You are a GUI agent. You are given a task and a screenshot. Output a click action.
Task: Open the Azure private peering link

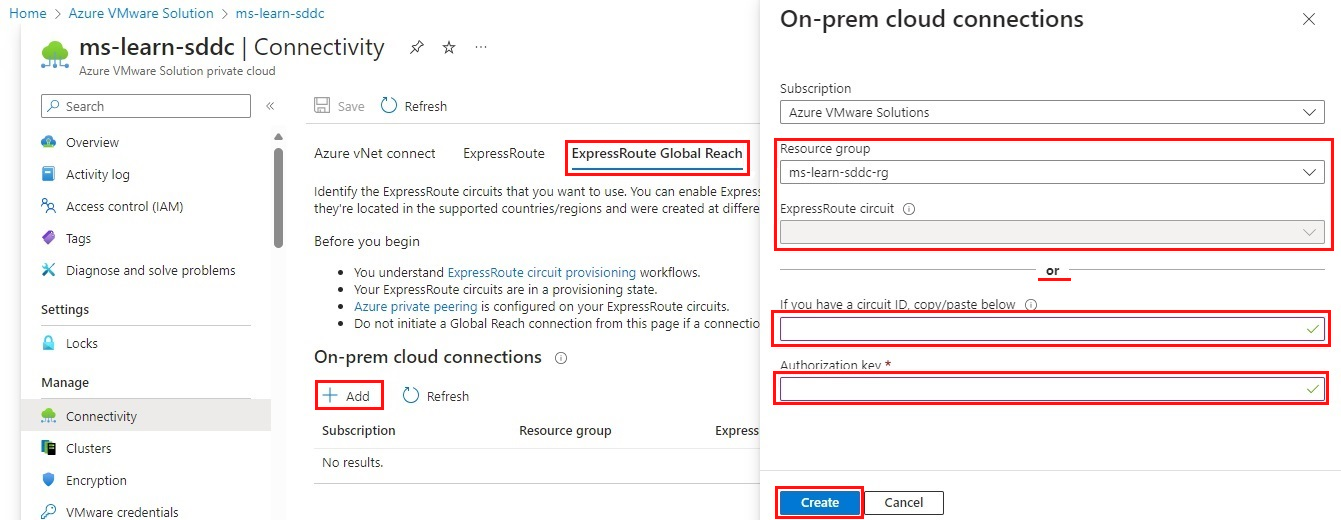click(416, 306)
